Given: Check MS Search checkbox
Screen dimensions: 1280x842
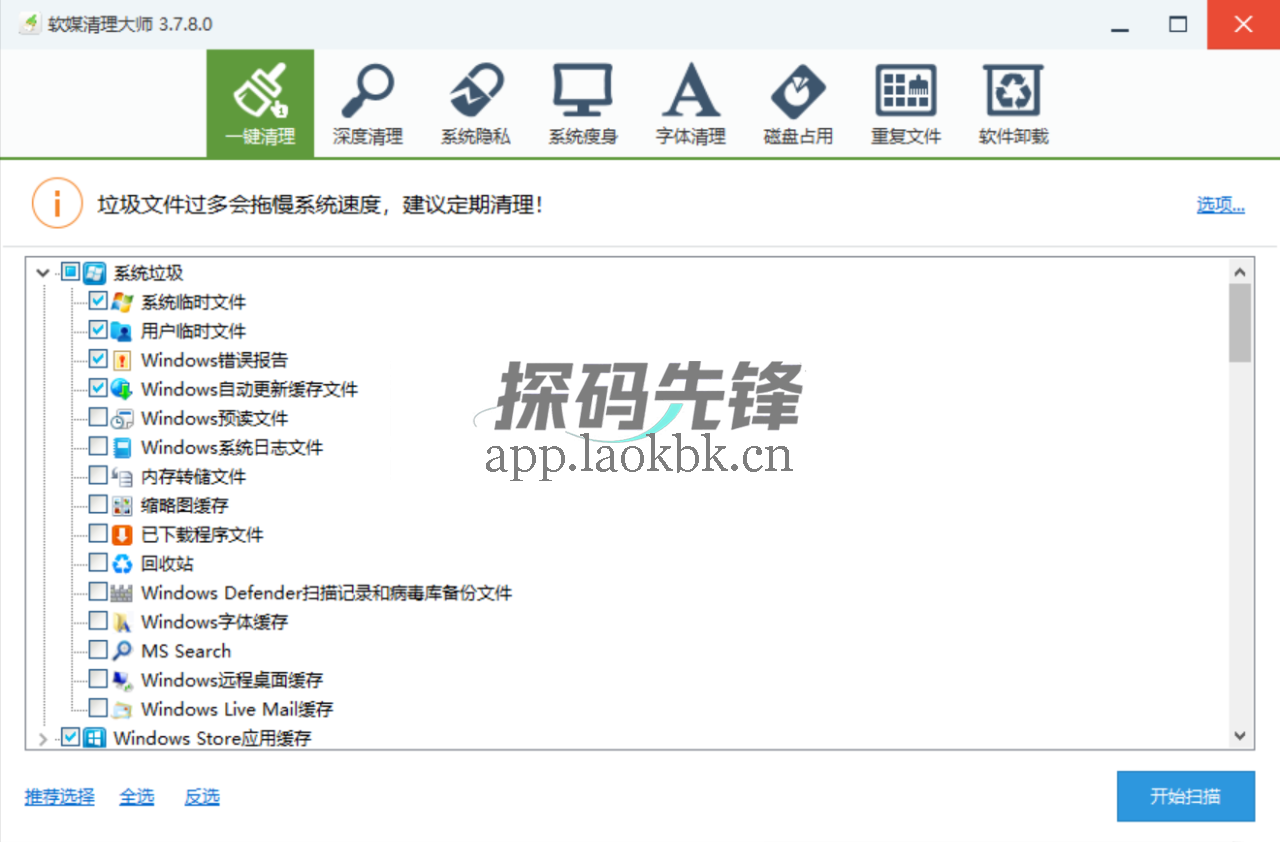Looking at the screenshot, I should pyautogui.click(x=98, y=650).
